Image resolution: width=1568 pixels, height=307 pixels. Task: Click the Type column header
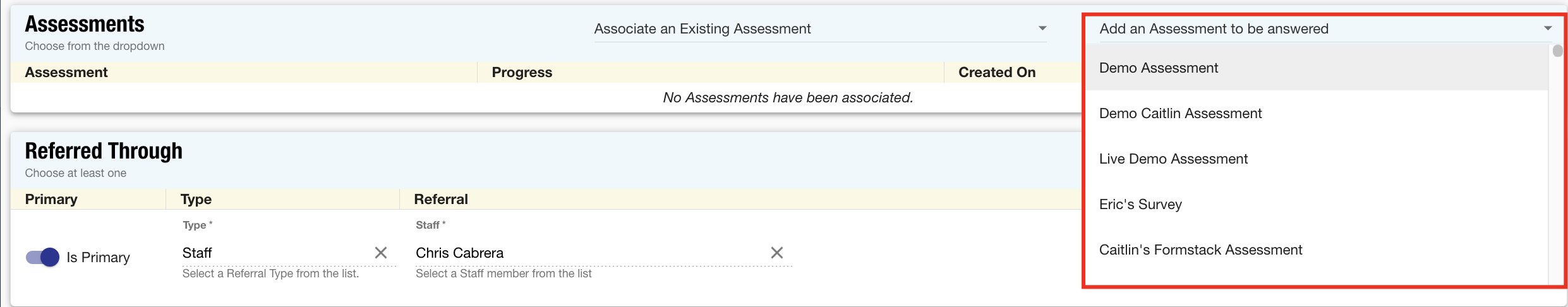coord(196,200)
